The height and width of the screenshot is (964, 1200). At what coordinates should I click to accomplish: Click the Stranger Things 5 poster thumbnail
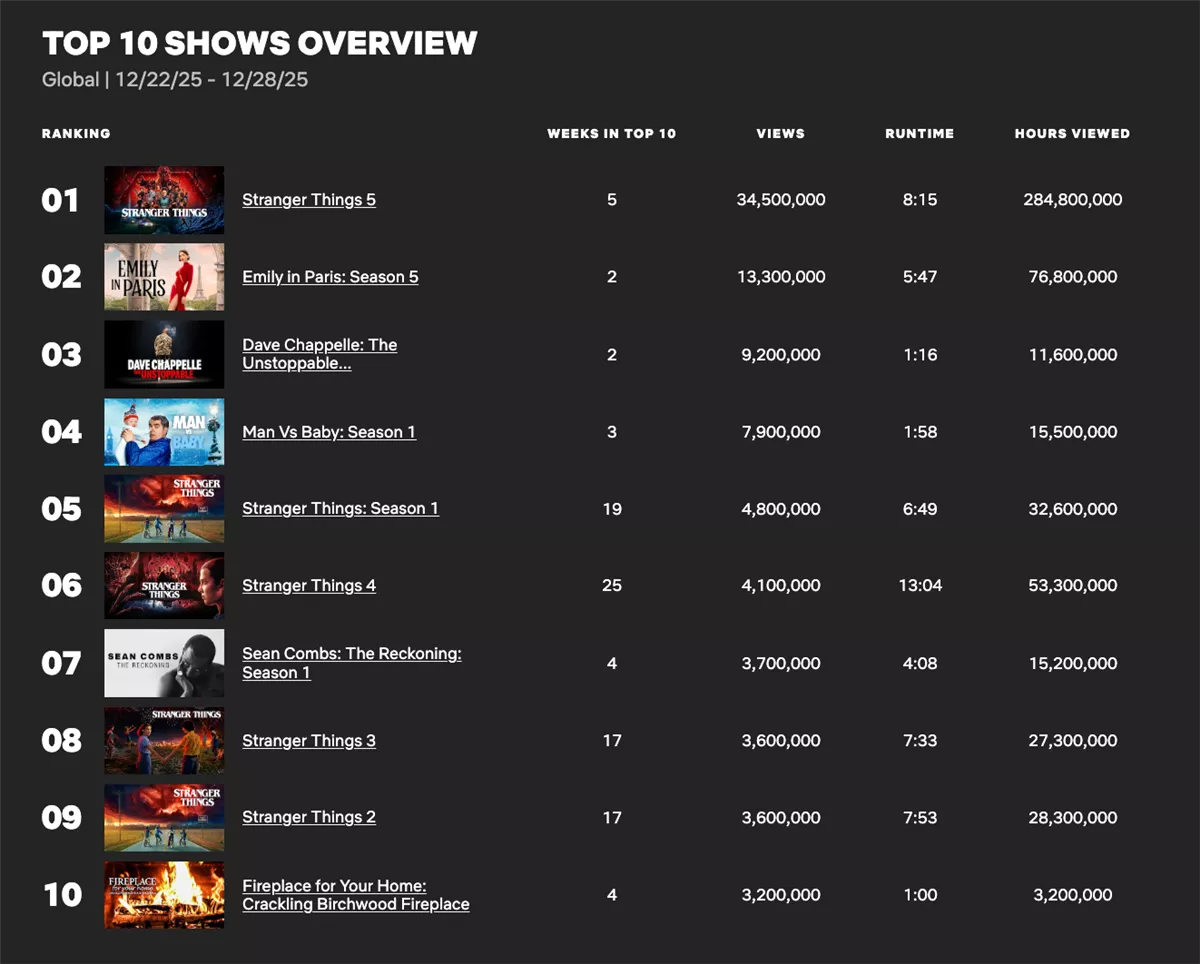click(164, 200)
